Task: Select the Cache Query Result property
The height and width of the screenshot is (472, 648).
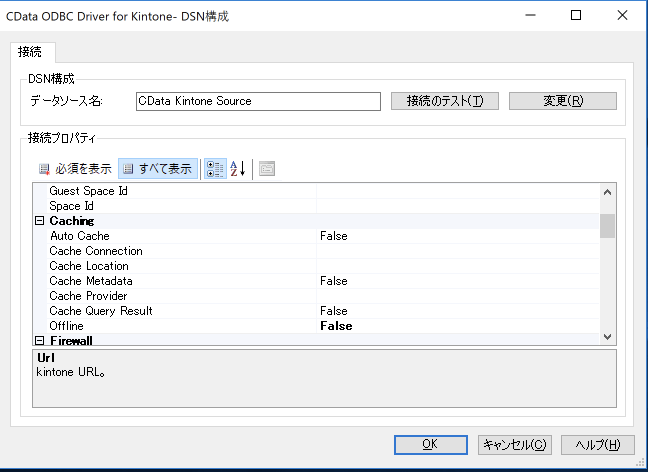Action: (x=101, y=311)
